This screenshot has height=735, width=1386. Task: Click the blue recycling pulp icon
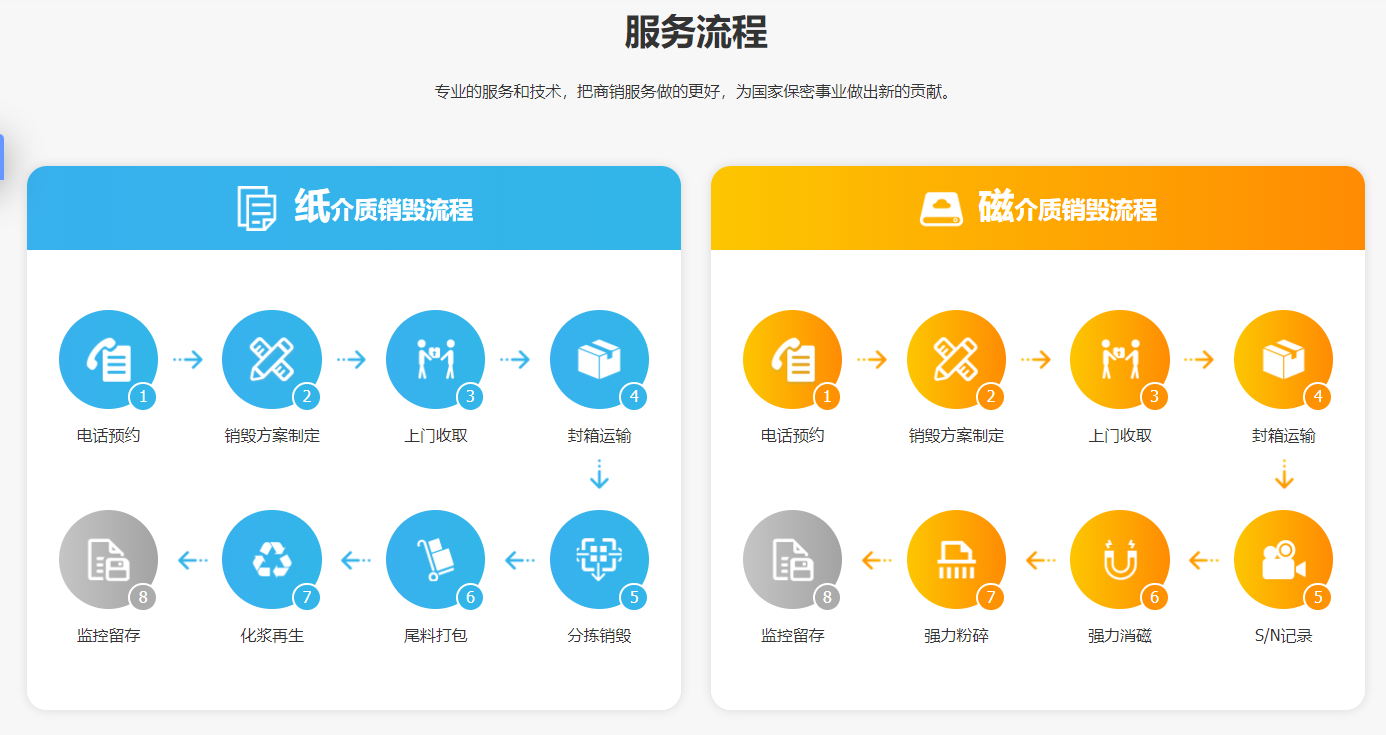pyautogui.click(x=272, y=560)
